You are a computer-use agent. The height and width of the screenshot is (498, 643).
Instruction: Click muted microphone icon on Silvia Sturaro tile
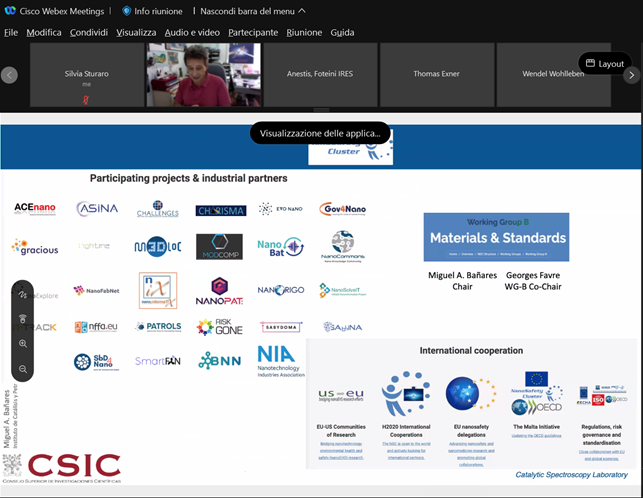point(86,99)
